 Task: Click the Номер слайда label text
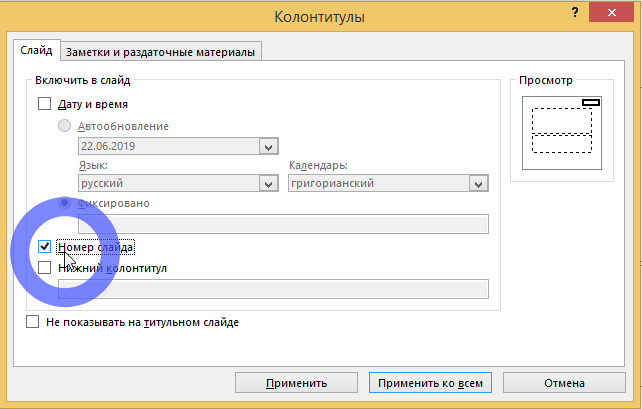95,247
